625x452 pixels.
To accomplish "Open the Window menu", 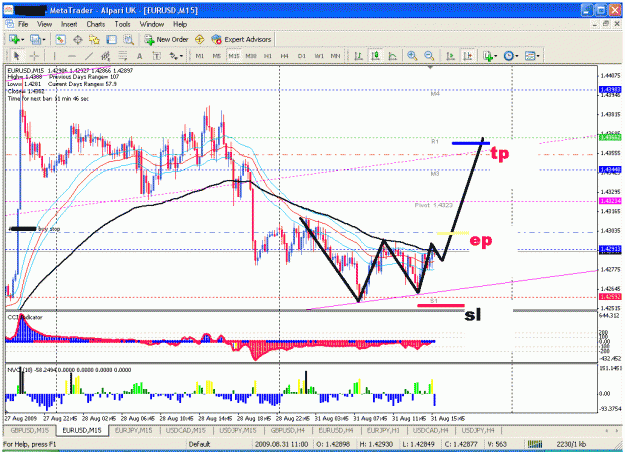I will pyautogui.click(x=151, y=24).
